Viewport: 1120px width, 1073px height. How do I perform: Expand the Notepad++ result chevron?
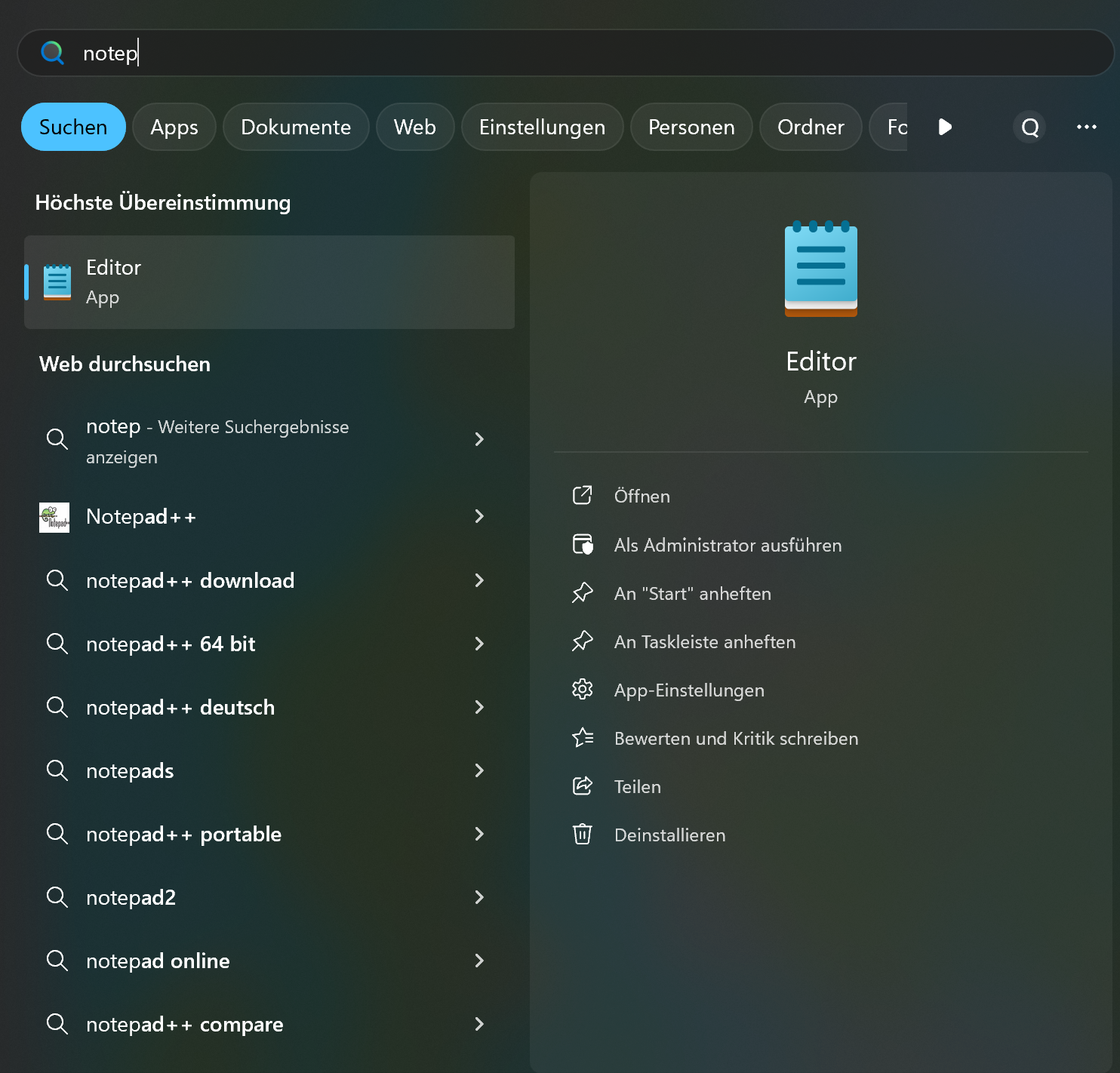(x=479, y=516)
